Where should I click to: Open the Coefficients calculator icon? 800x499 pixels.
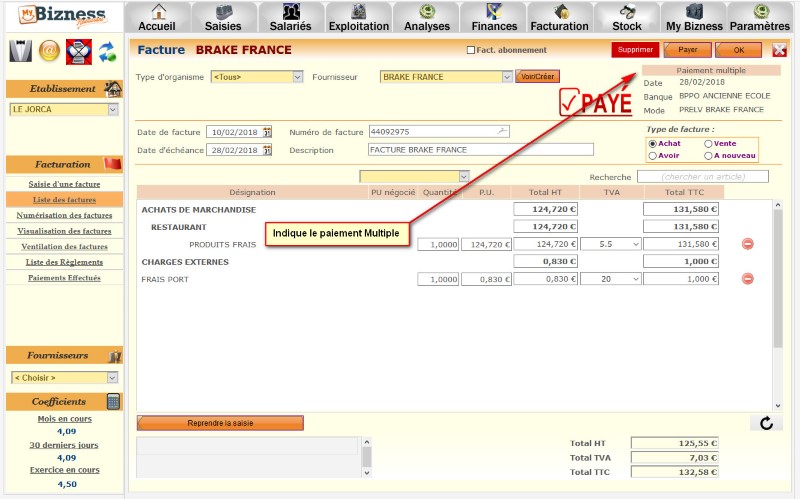point(113,402)
